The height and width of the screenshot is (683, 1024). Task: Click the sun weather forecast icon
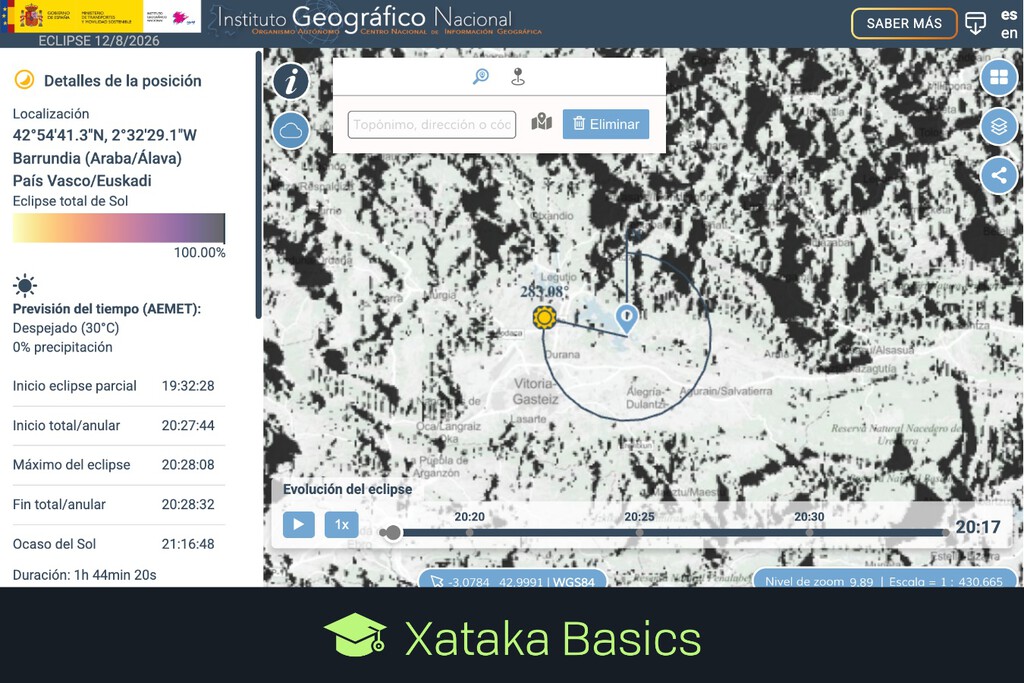point(25,285)
